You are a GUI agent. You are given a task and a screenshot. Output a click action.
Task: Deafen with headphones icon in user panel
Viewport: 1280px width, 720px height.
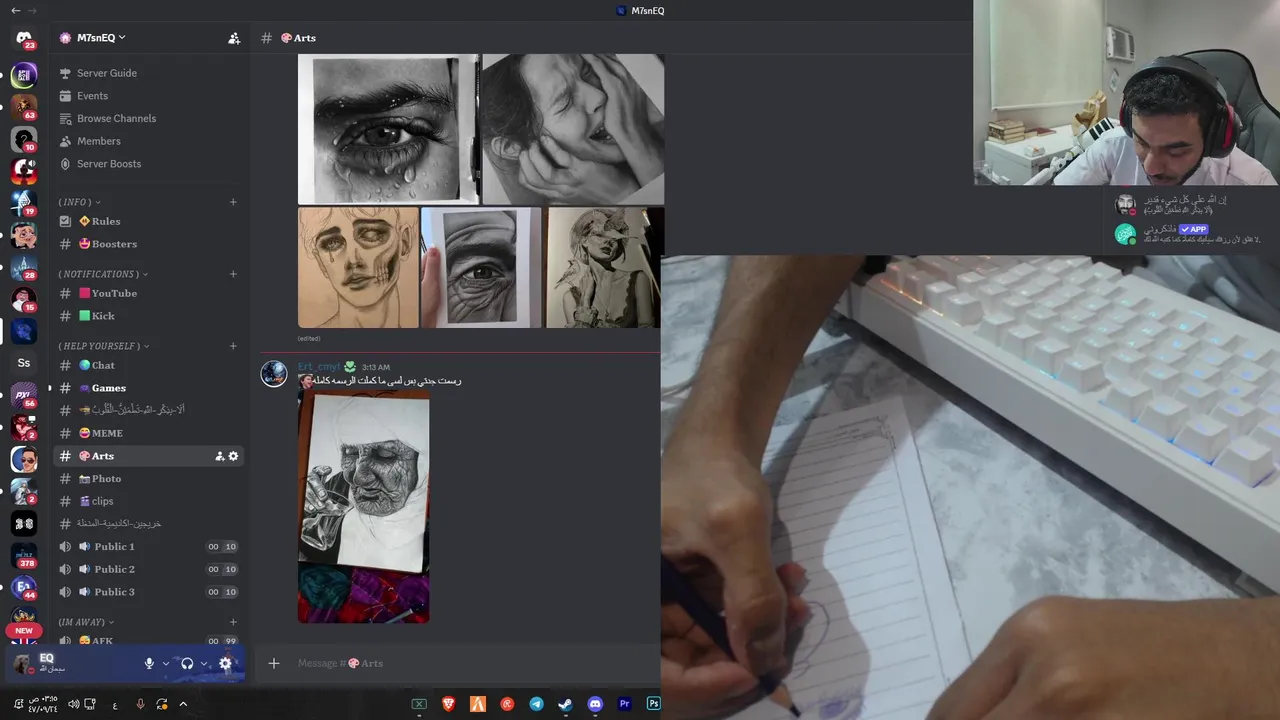(x=187, y=663)
